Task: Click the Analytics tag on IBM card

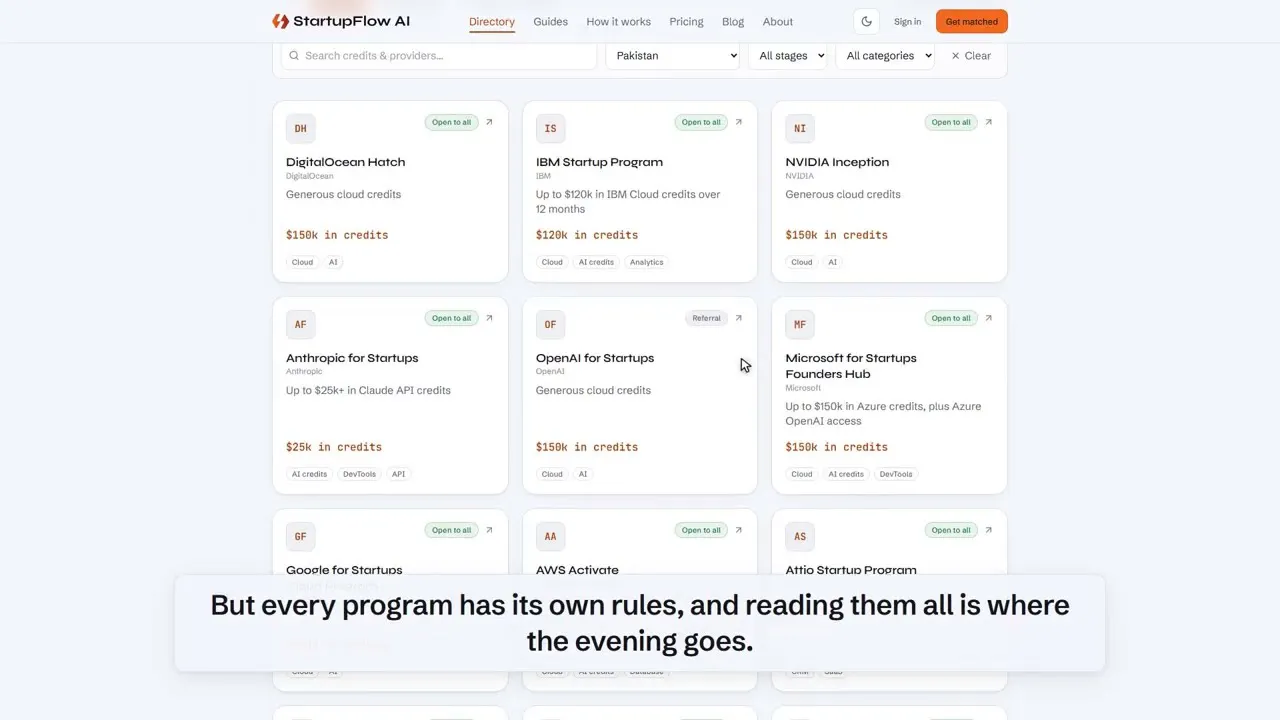Action: click(646, 262)
